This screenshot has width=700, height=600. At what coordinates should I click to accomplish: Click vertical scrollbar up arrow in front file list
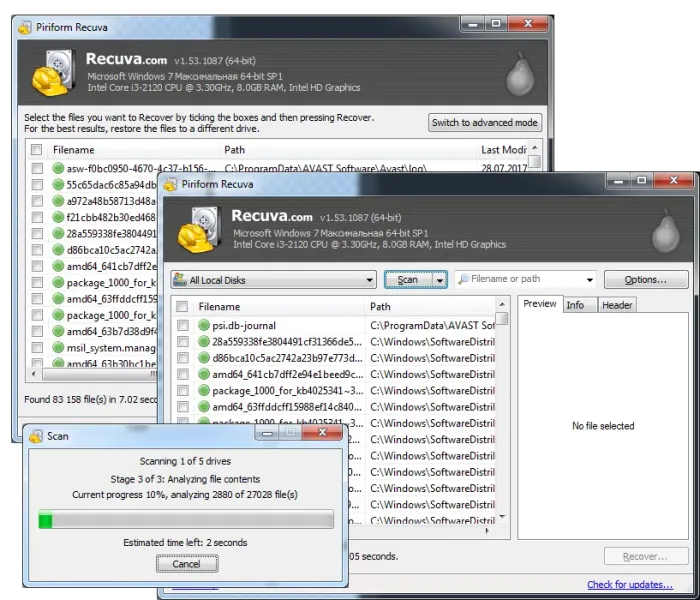point(502,304)
